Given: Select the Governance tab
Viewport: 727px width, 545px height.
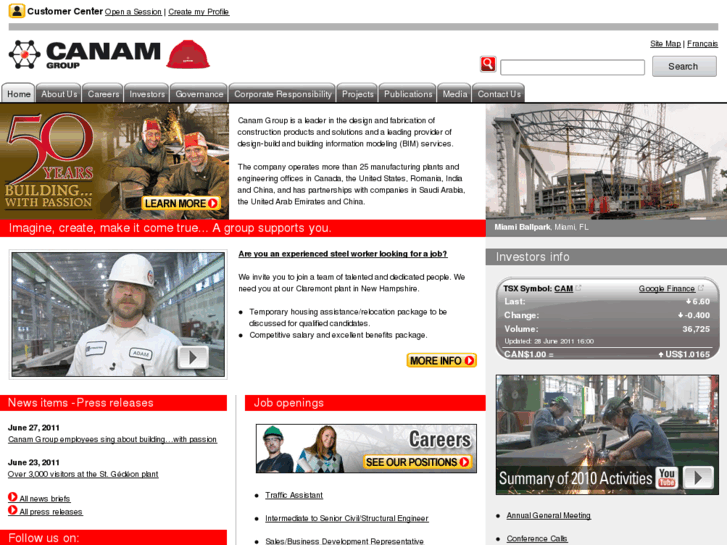Looking at the screenshot, I should point(199,93).
